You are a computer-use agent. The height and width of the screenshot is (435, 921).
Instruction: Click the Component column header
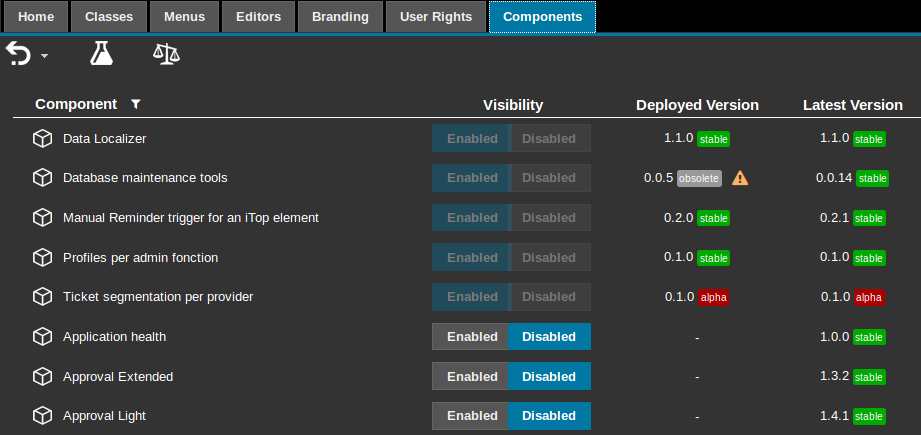(x=76, y=104)
